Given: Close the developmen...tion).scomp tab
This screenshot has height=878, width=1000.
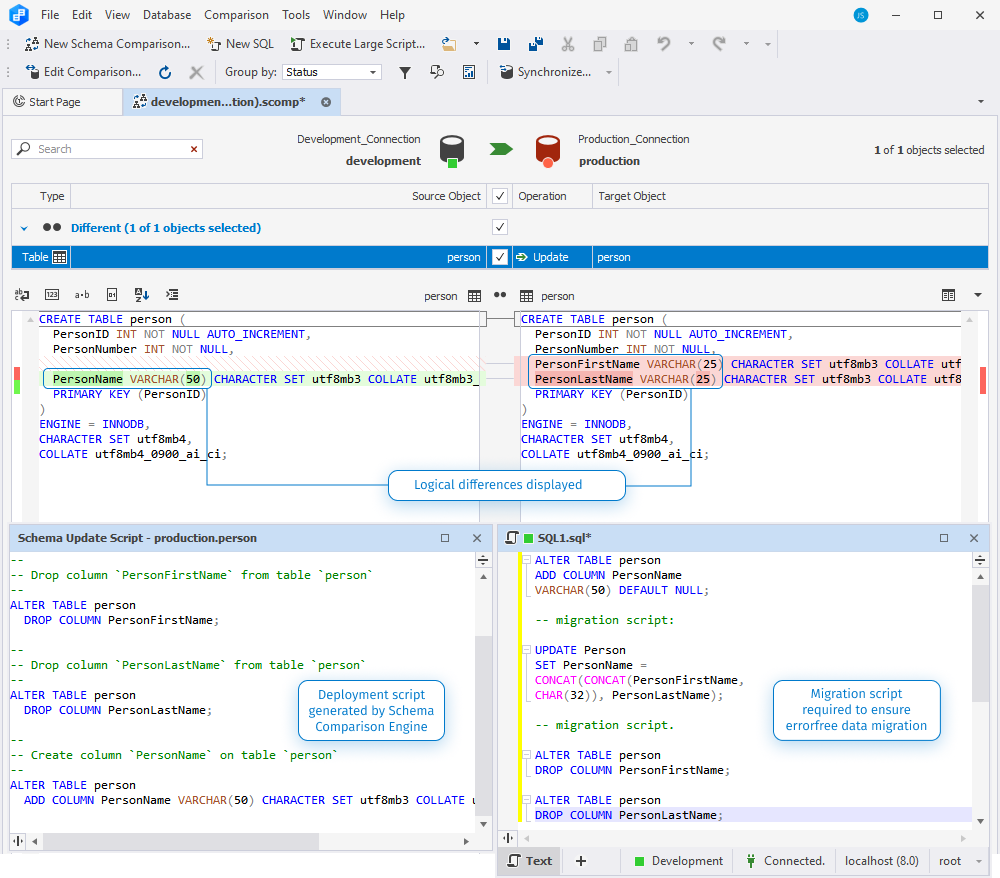Looking at the screenshot, I should [326, 102].
